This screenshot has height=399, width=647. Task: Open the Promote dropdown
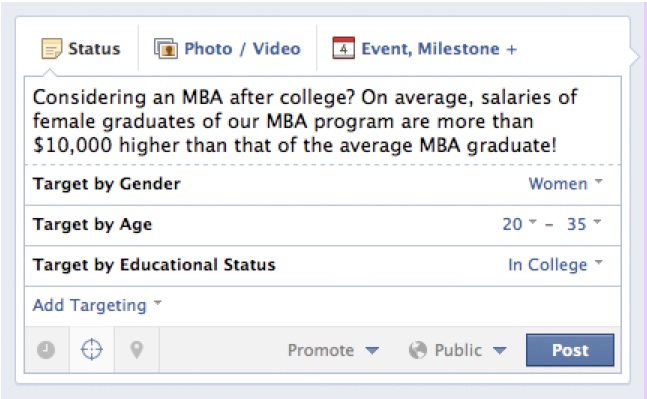pyautogui.click(x=333, y=350)
